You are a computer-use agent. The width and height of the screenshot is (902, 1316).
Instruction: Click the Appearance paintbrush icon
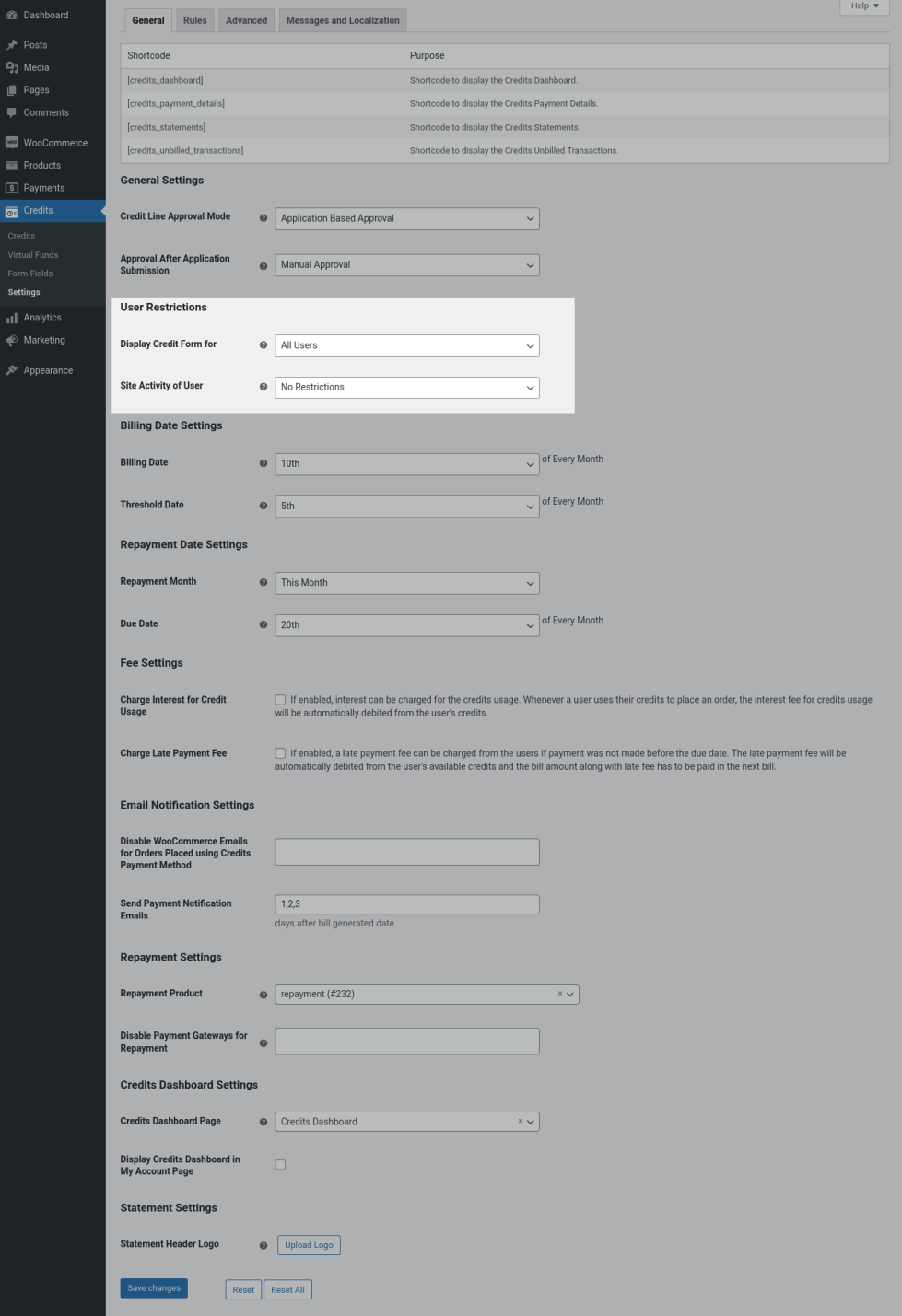(x=12, y=370)
